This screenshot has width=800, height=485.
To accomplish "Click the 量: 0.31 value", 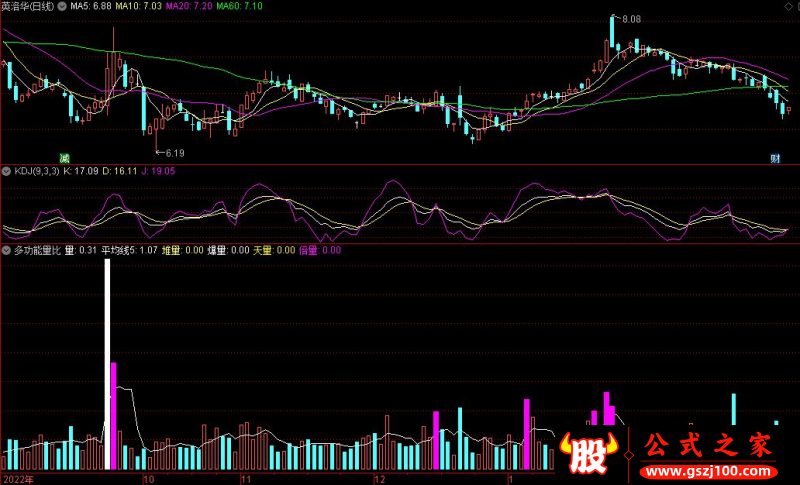I will coord(81,250).
